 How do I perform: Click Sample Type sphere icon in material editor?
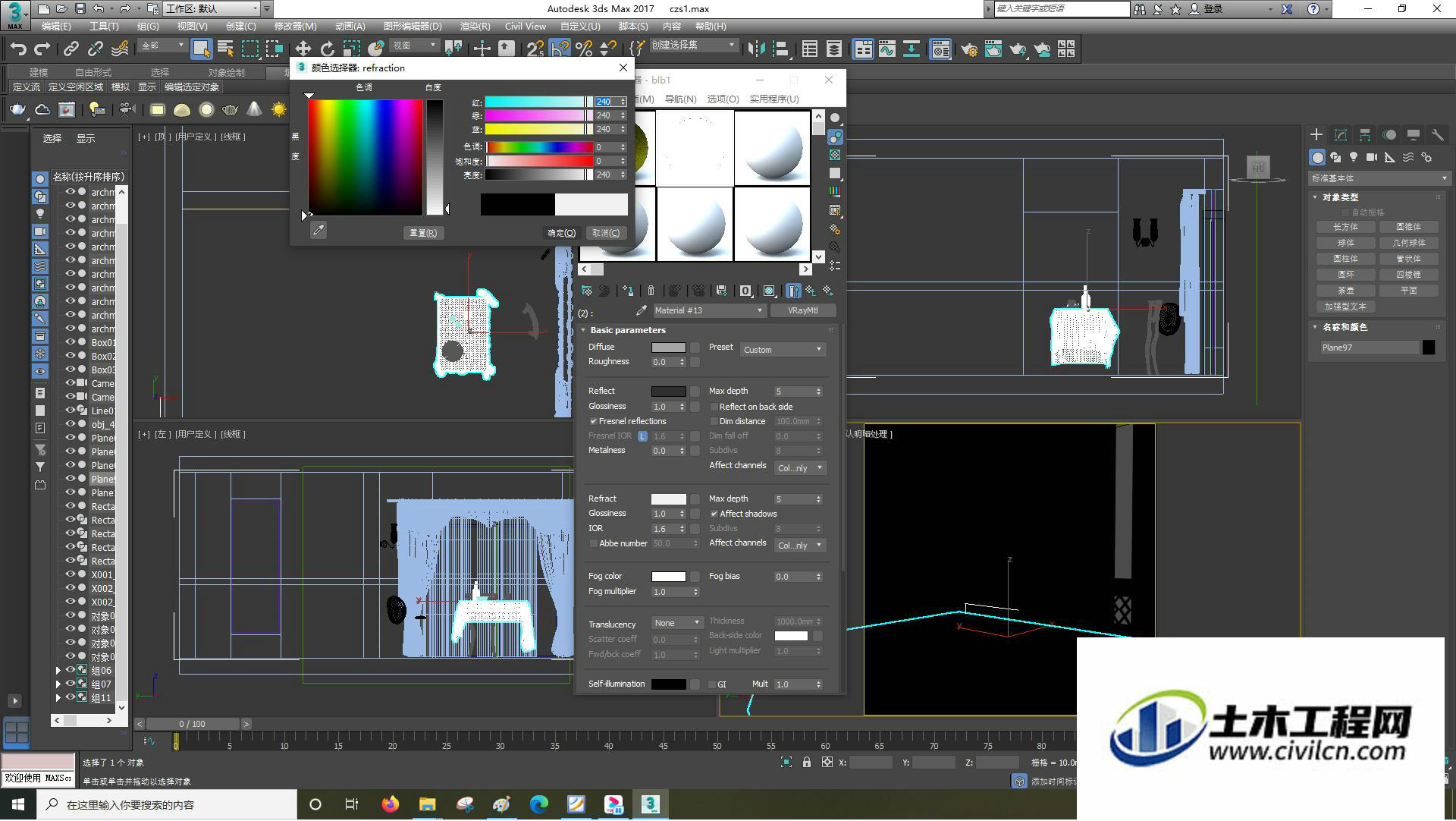click(835, 118)
